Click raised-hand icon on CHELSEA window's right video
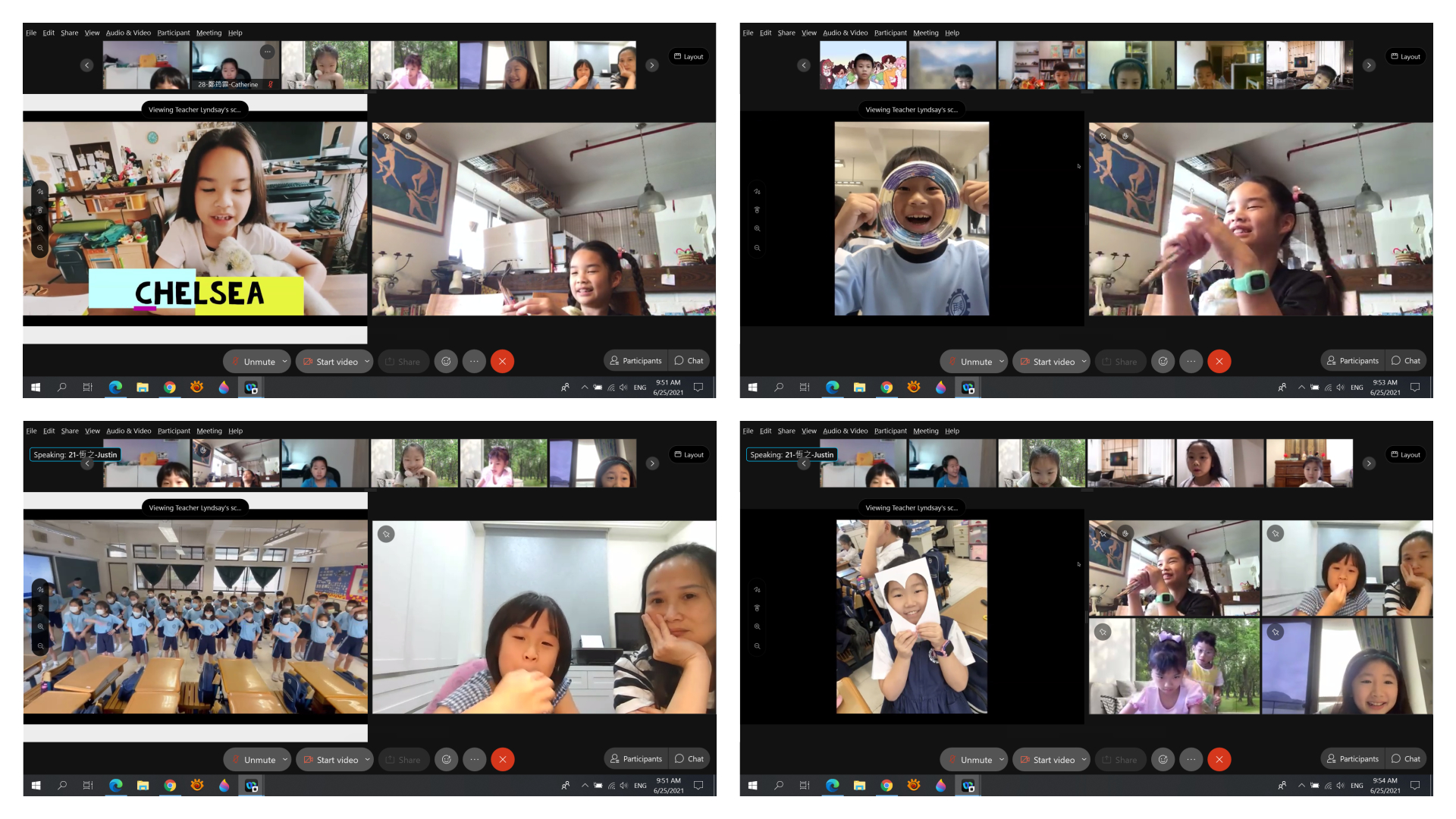Image resolution: width=1456 pixels, height=819 pixels. pyautogui.click(x=409, y=136)
